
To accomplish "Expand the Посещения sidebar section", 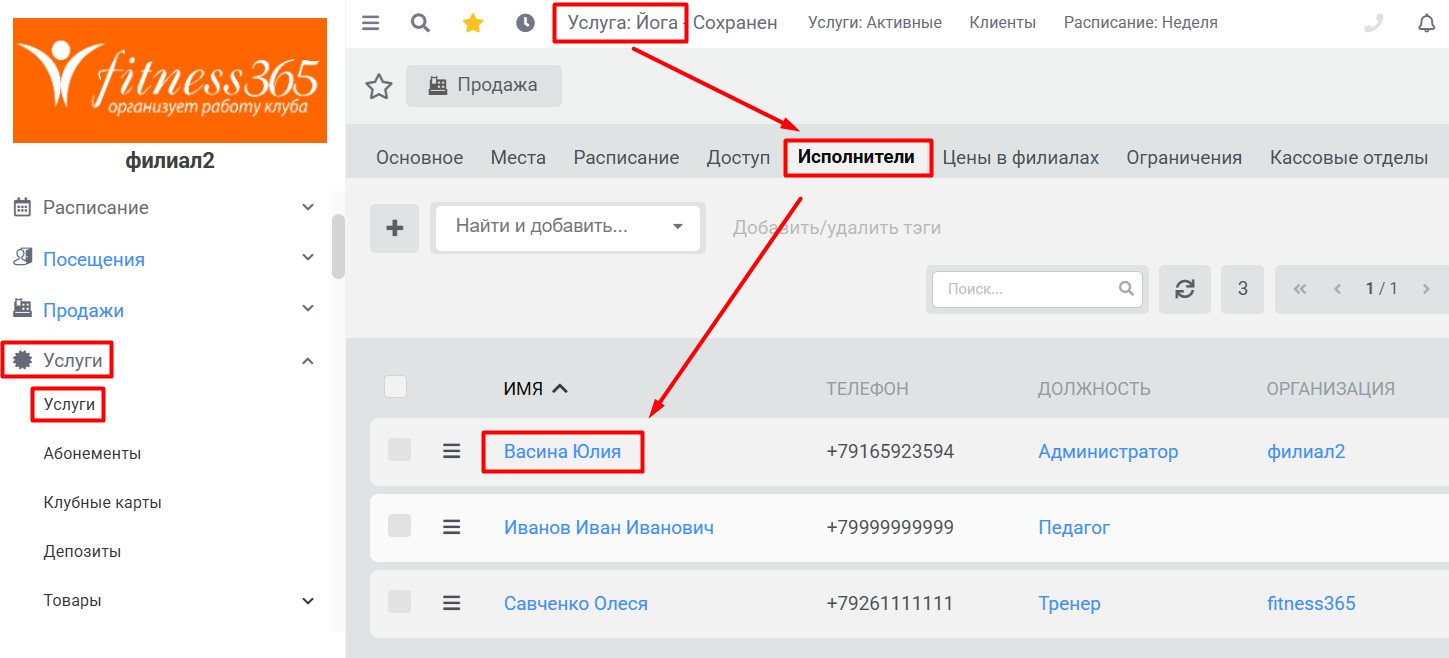I will 308,258.
